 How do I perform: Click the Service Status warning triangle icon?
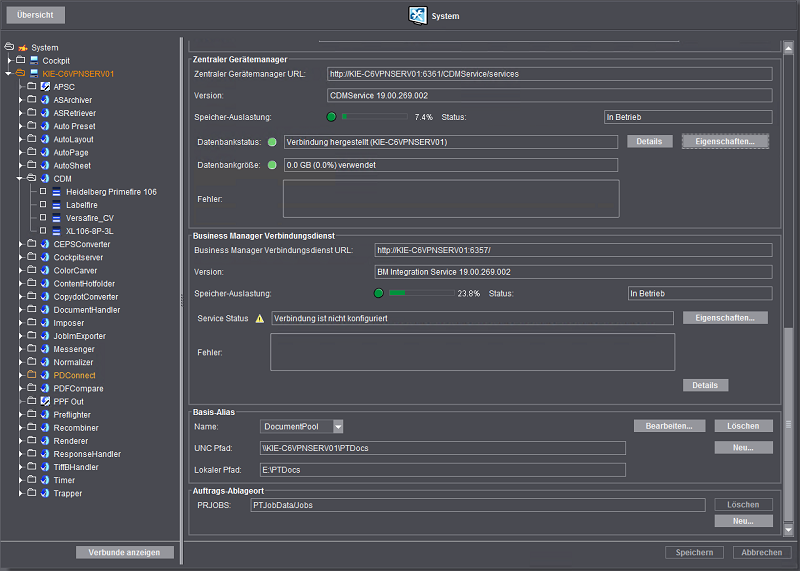pyautogui.click(x=260, y=318)
